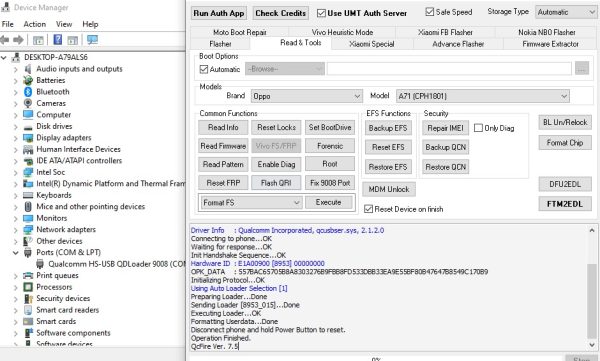Click the Display adapters icon
The image size is (600, 361).
coord(28,138)
